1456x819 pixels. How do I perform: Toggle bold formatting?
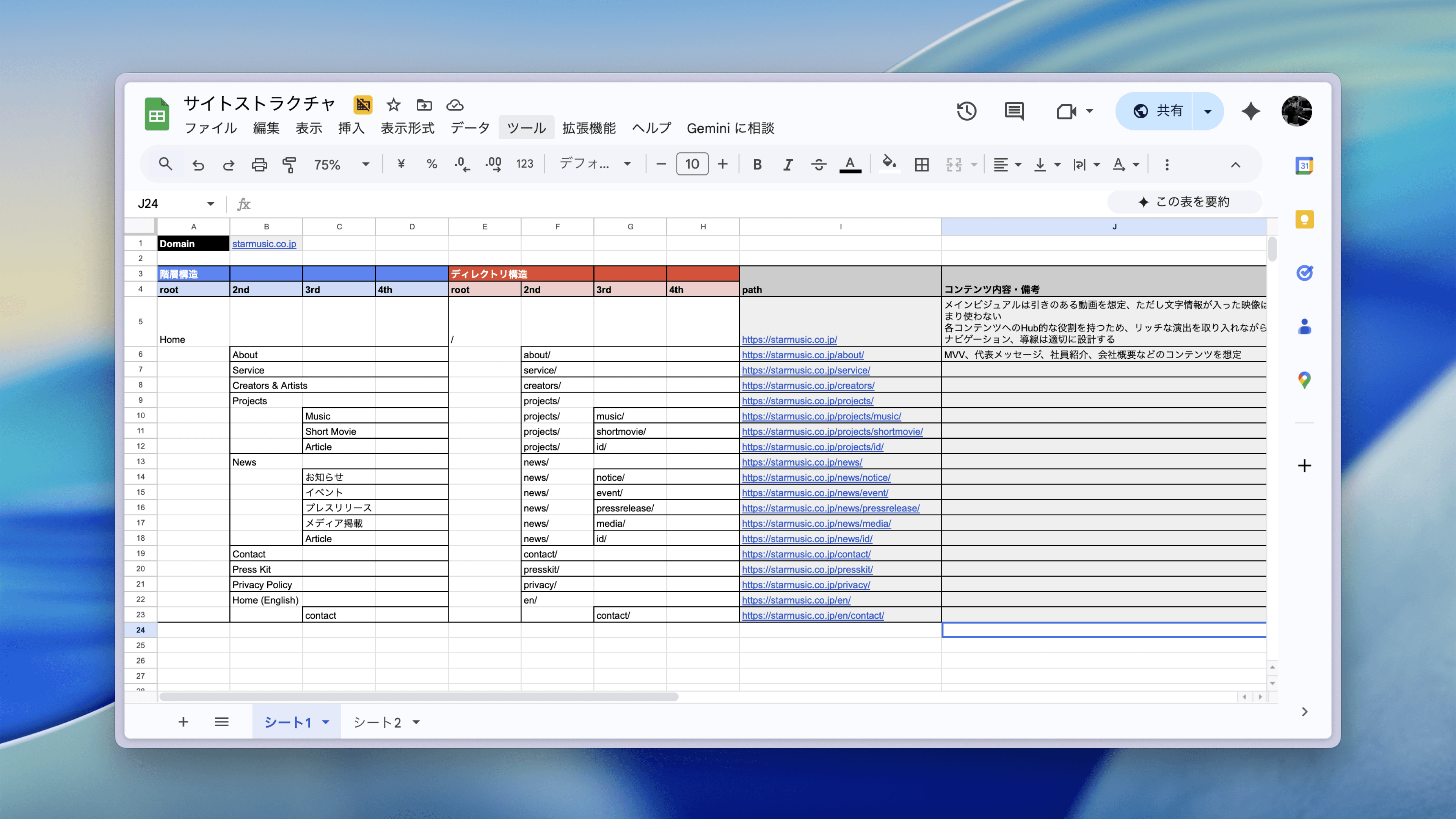[x=757, y=165]
